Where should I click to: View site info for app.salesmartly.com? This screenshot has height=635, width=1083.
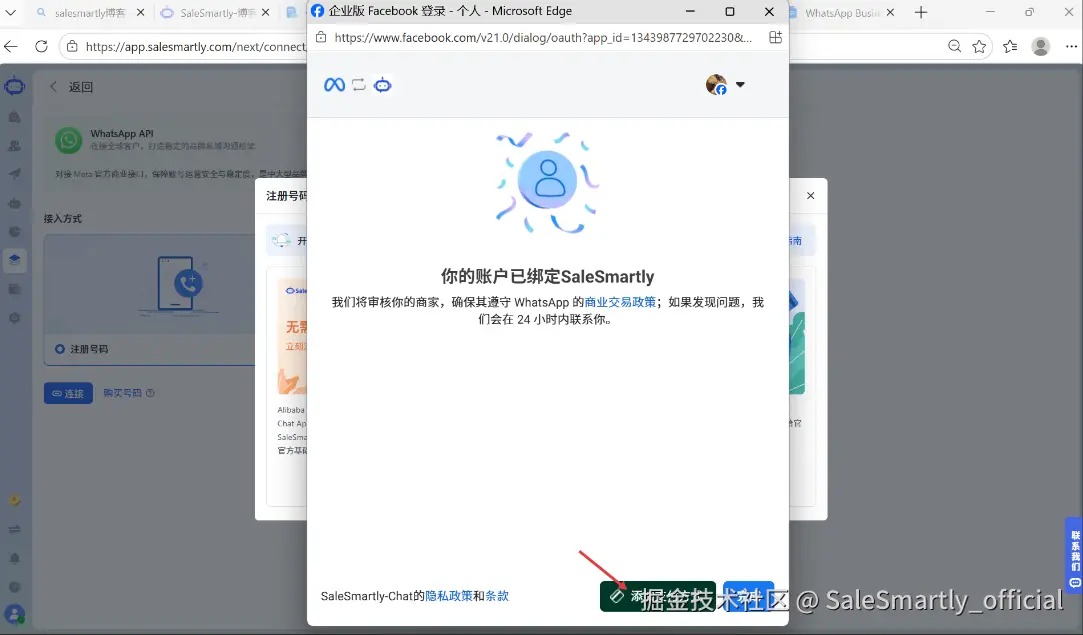[x=72, y=46]
